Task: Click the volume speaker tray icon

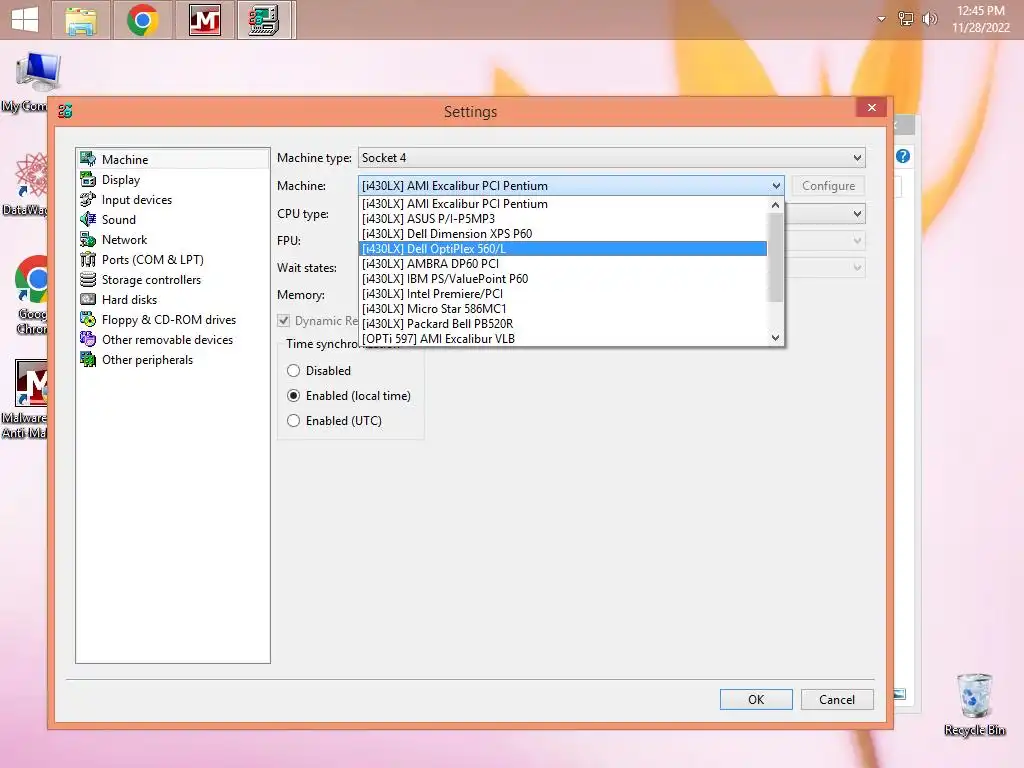Action: click(x=929, y=19)
